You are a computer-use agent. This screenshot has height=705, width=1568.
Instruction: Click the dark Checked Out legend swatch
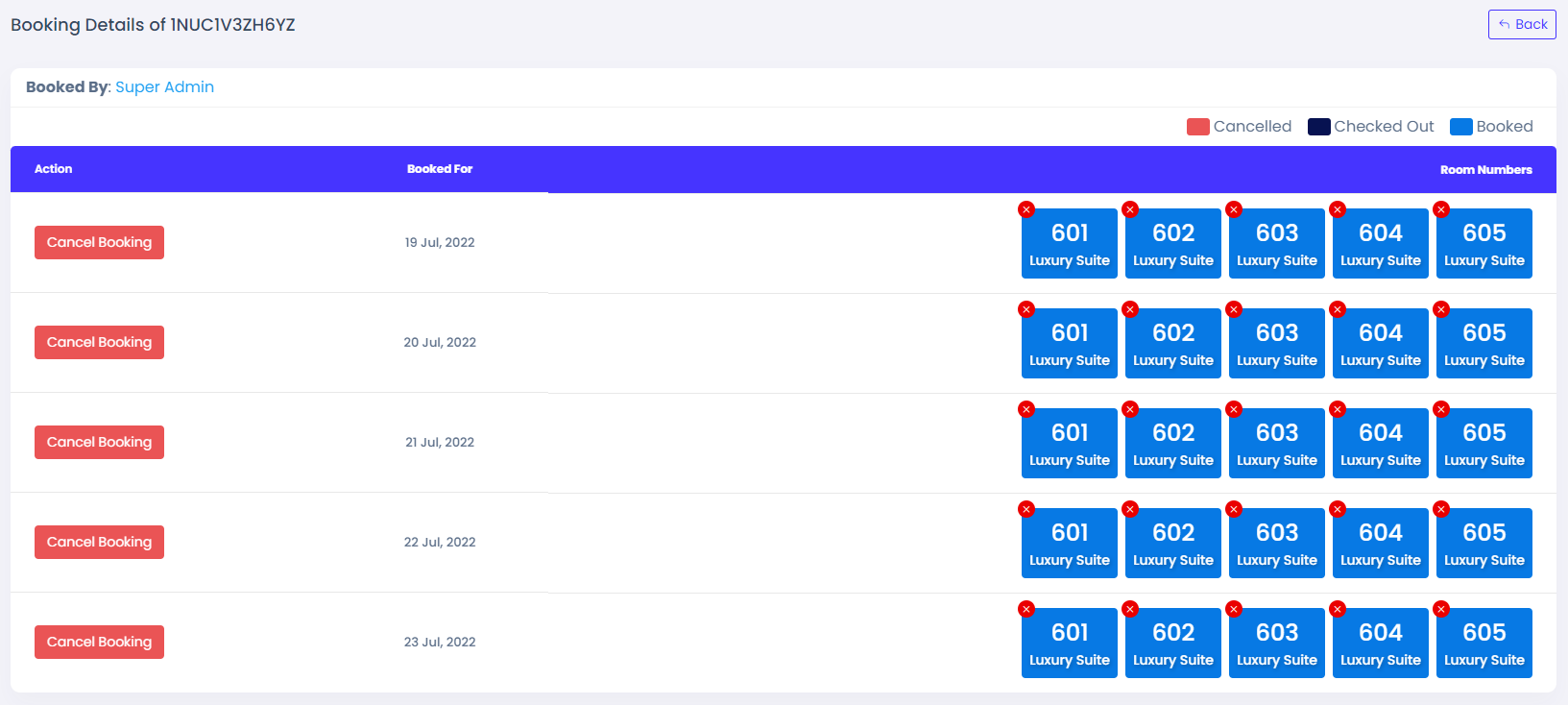(x=1318, y=127)
